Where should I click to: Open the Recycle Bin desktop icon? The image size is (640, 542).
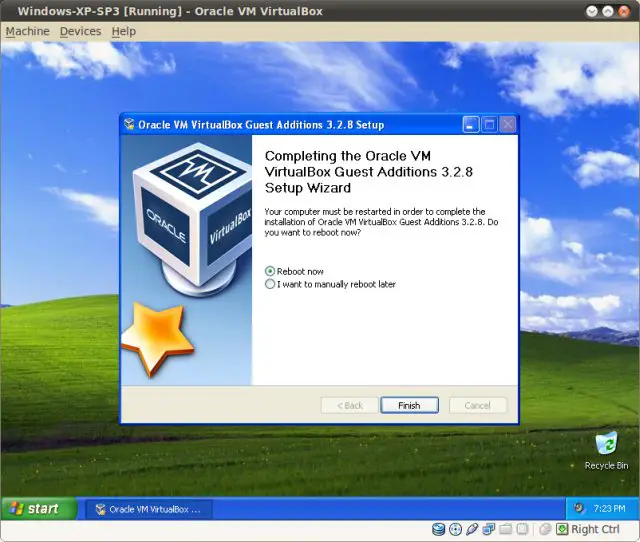[606, 451]
